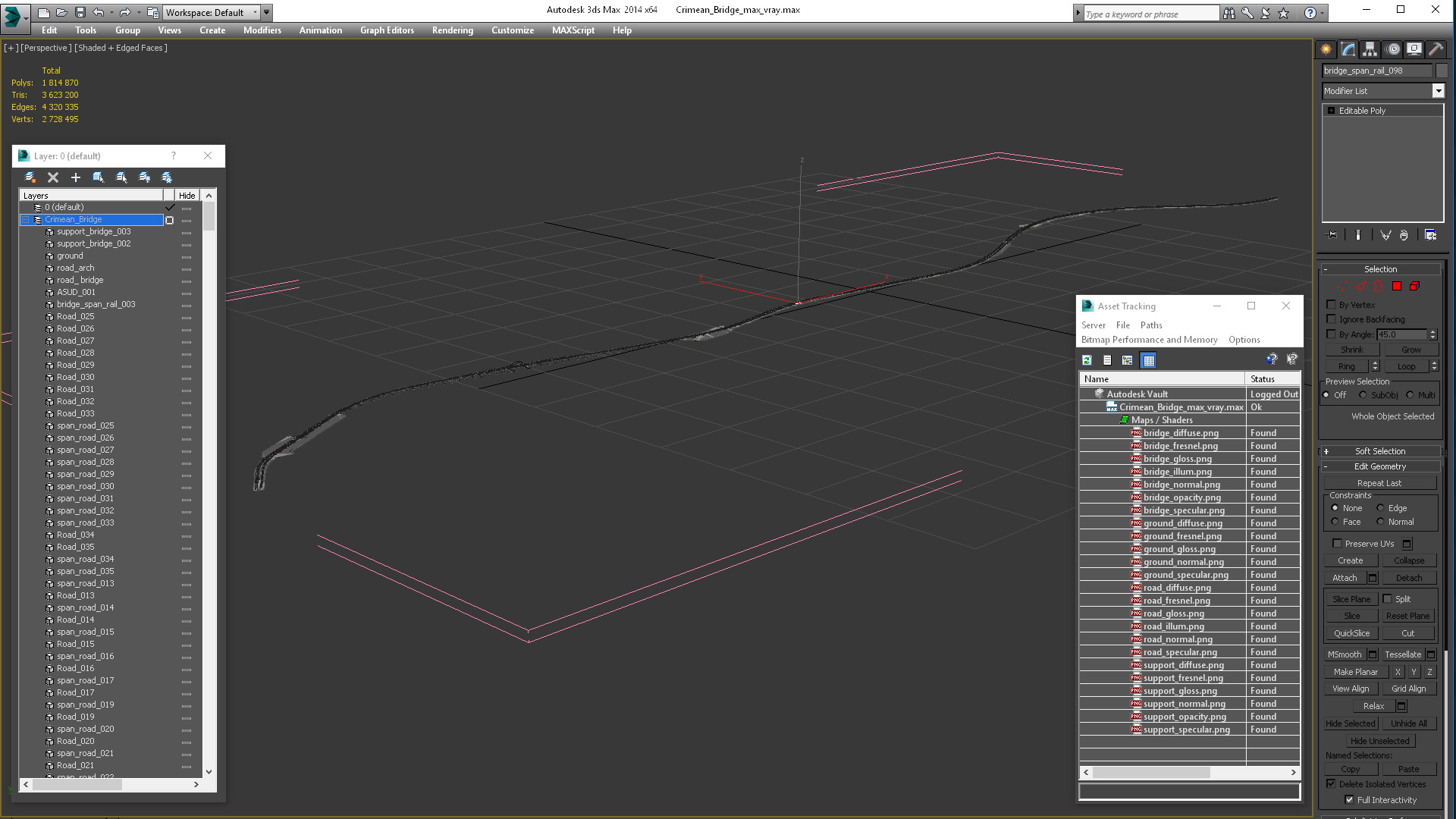The width and height of the screenshot is (1456, 819).
Task: Click Select Highlighted Objects and Layers icon
Action: coord(99,177)
